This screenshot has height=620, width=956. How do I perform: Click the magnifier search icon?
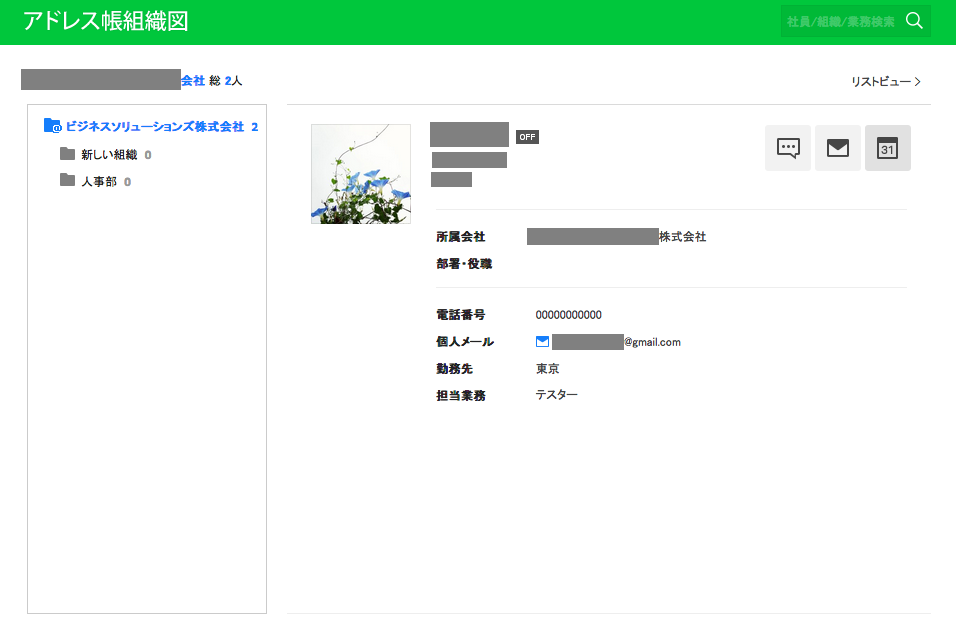pyautogui.click(x=914, y=21)
